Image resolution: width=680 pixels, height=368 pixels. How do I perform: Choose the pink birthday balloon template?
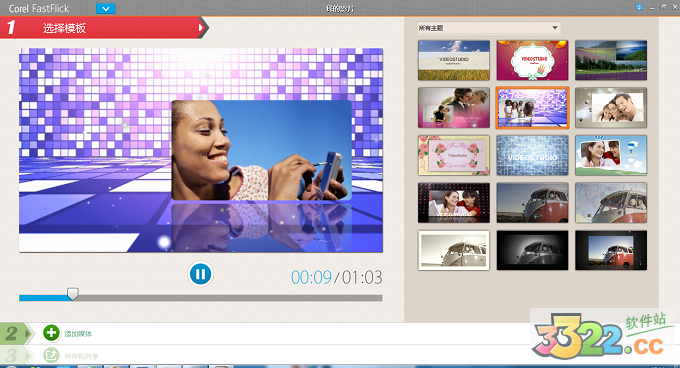pos(532,60)
